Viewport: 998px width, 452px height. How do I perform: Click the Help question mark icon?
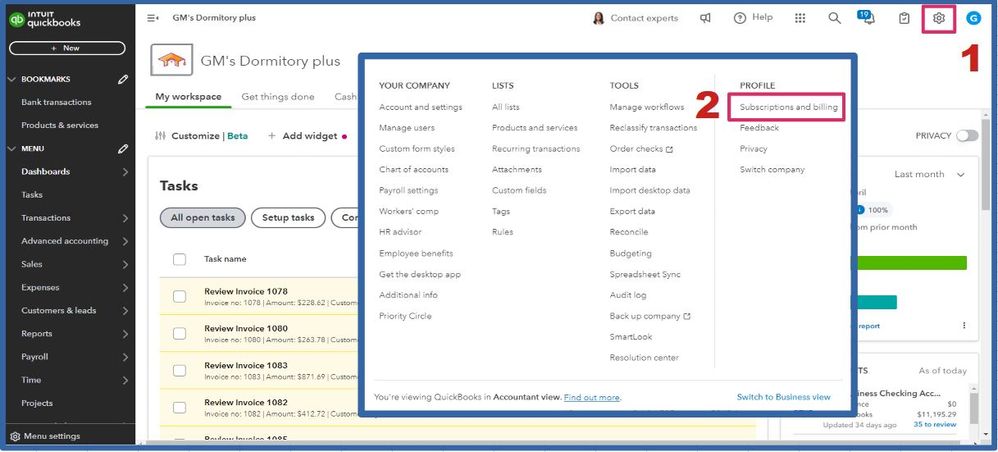[x=740, y=18]
